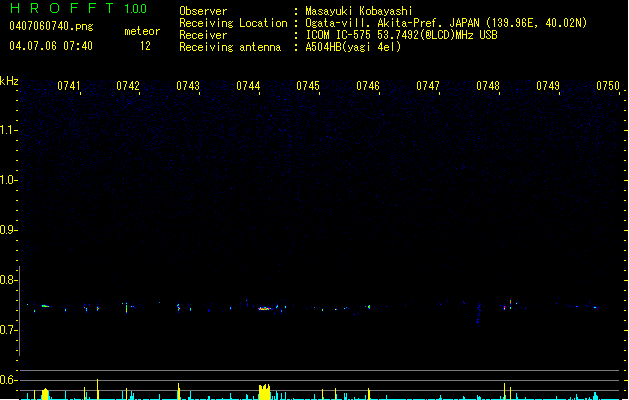The image size is (629, 400).
Task: Click the 0745 time marker
Action: pyautogui.click(x=308, y=86)
